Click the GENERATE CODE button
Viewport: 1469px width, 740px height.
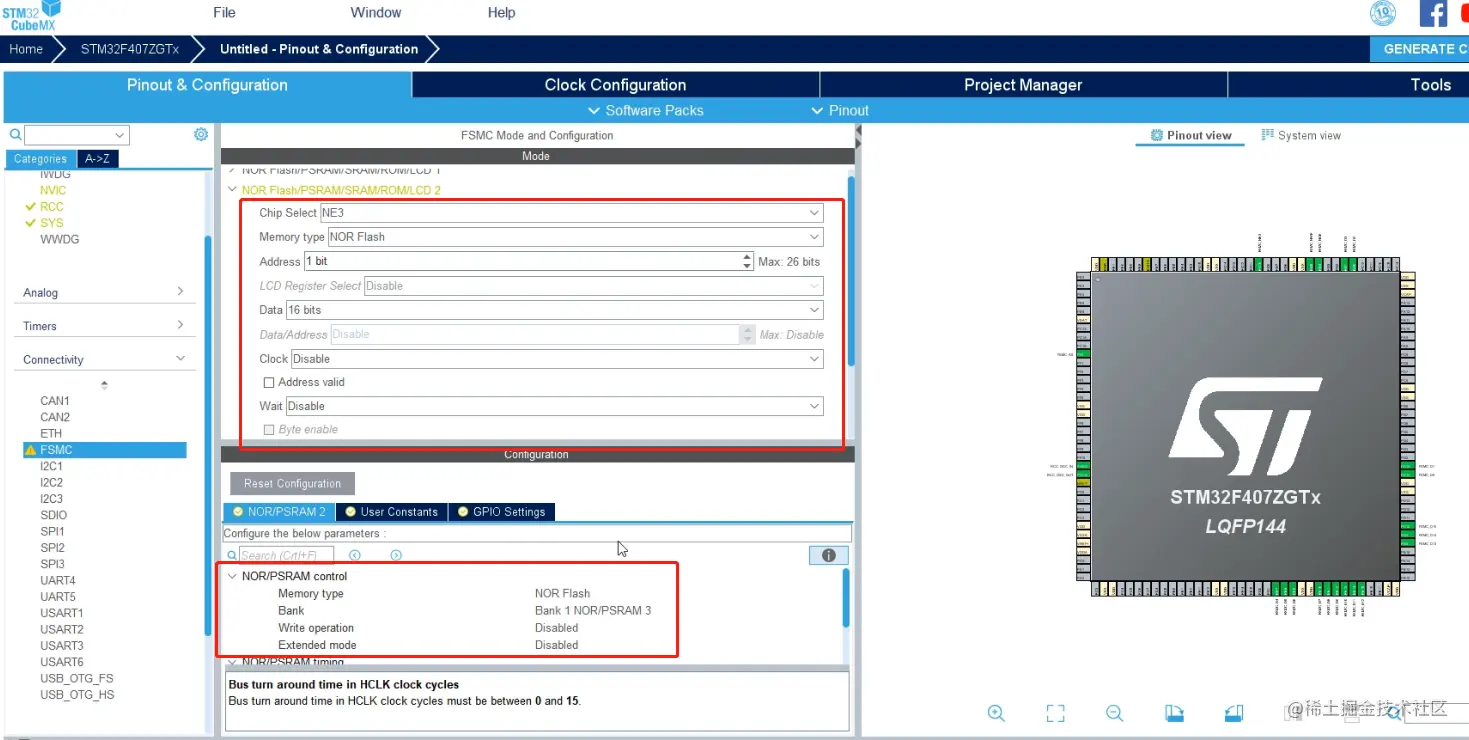point(1419,49)
